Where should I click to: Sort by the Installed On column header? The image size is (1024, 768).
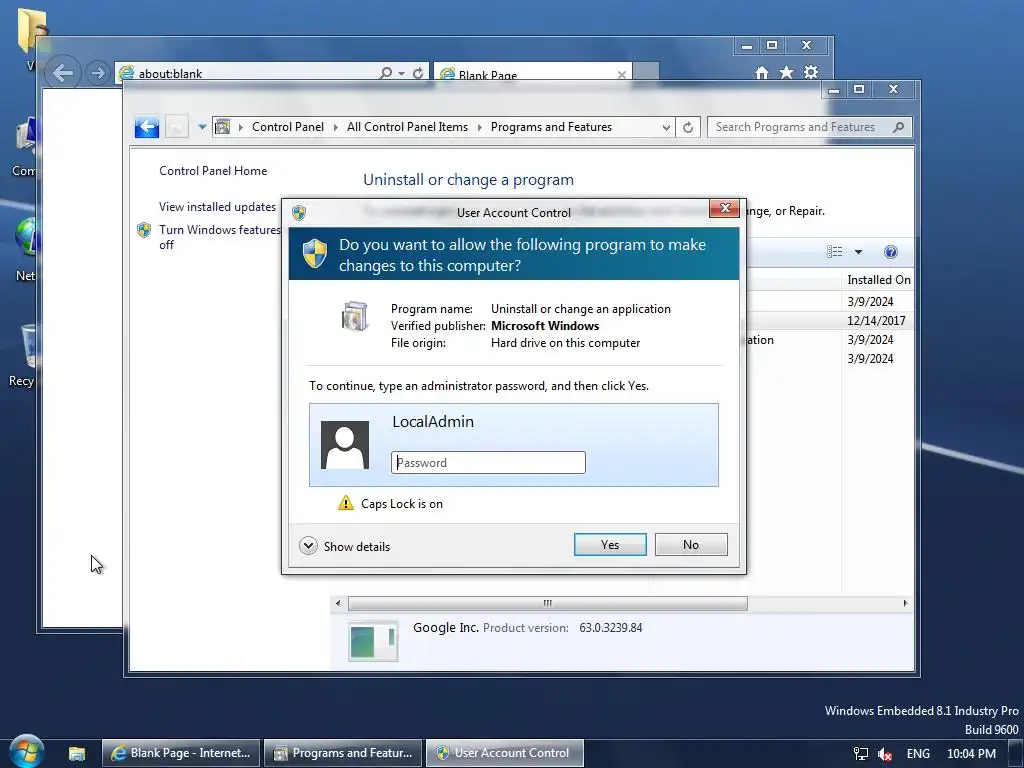click(878, 280)
